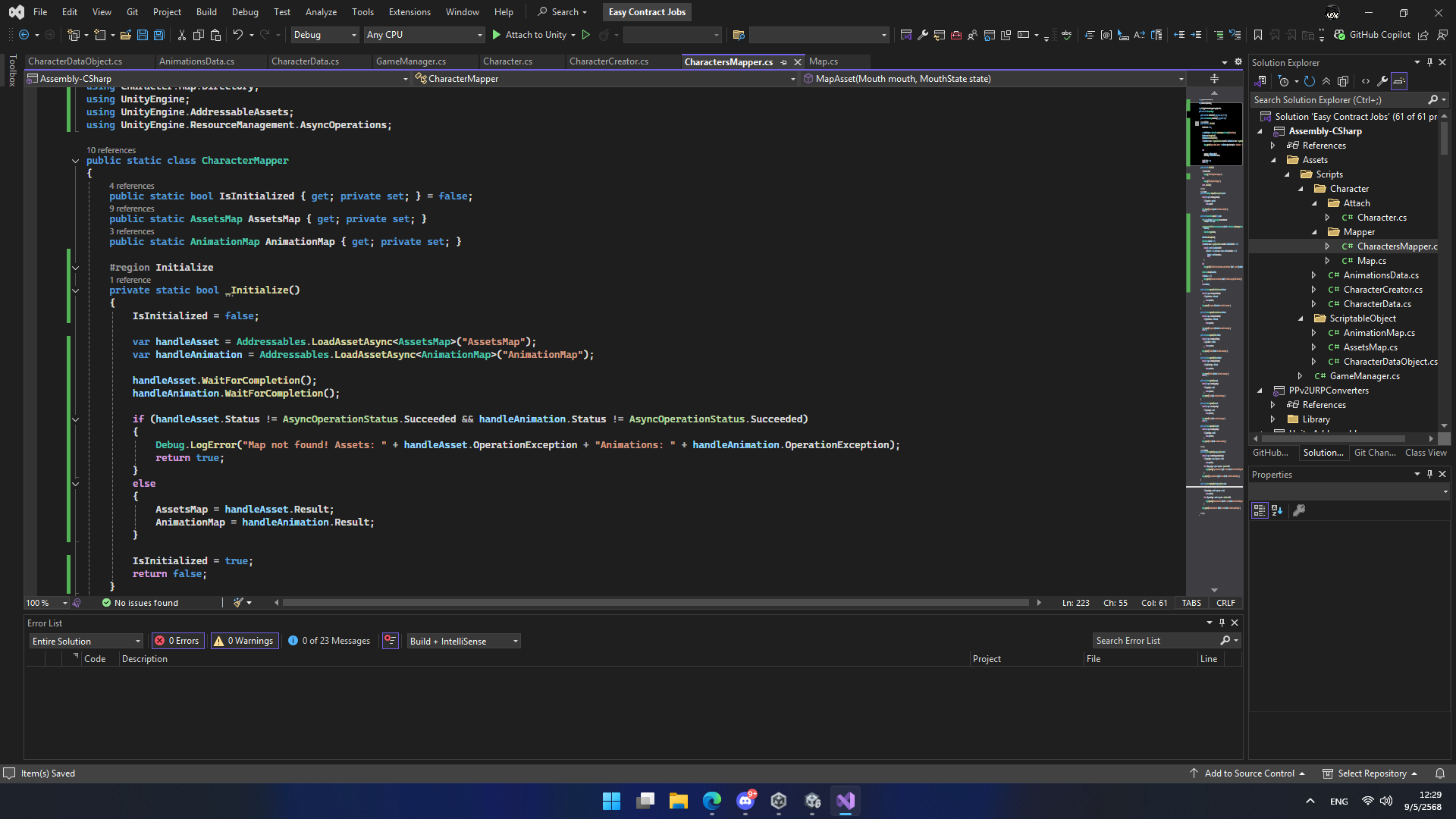Toggle the 0 of 23 Messages filter
1456x819 pixels.
329,641
